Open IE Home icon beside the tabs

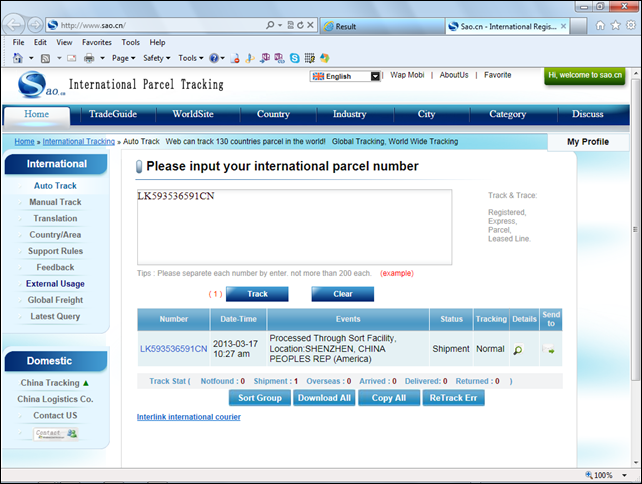tap(600, 25)
